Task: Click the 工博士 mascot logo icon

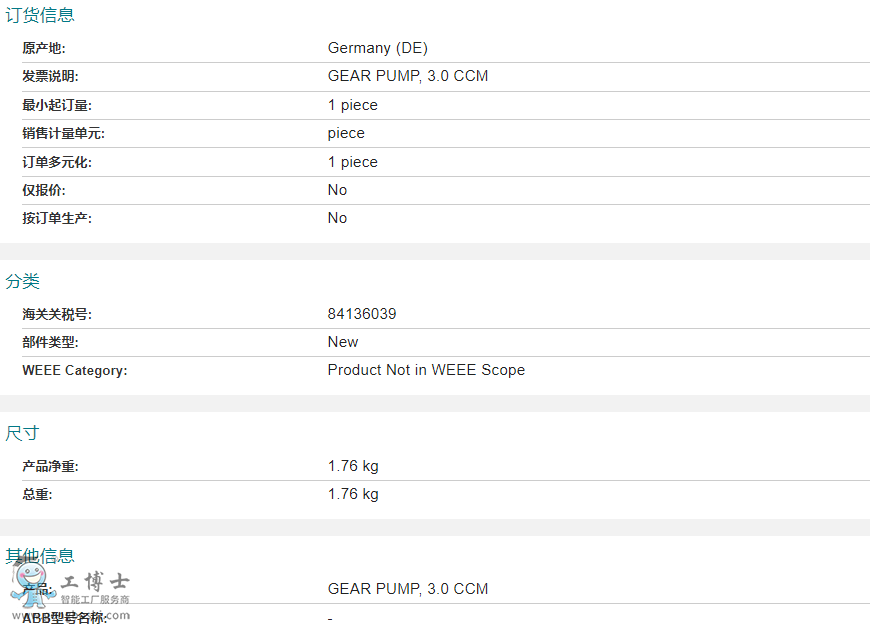Action: (x=32, y=584)
